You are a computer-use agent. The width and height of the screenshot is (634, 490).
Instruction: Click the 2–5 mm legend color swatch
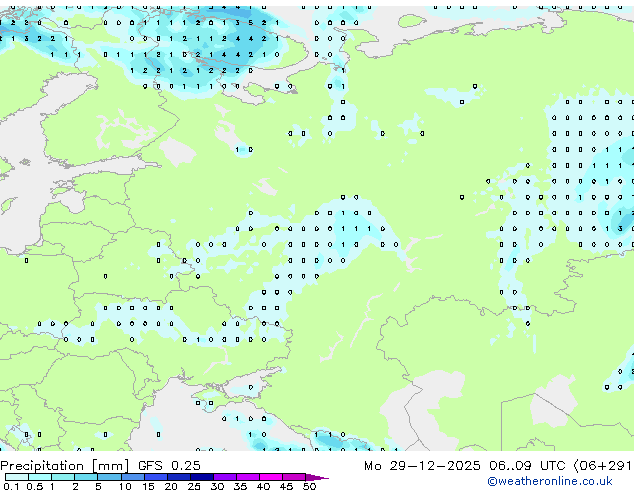point(86,477)
